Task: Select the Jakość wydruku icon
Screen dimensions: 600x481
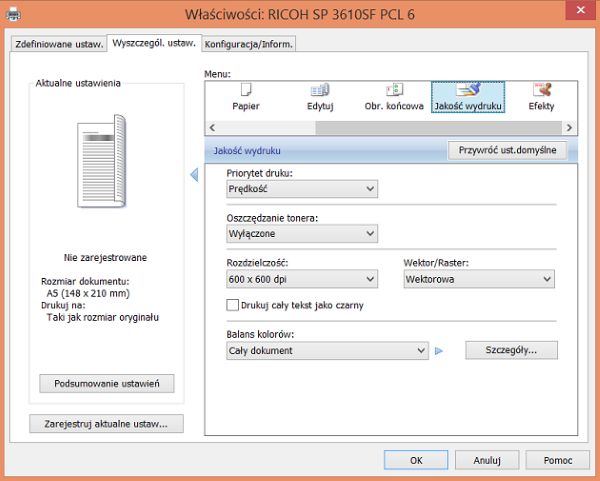Action: coord(468,97)
